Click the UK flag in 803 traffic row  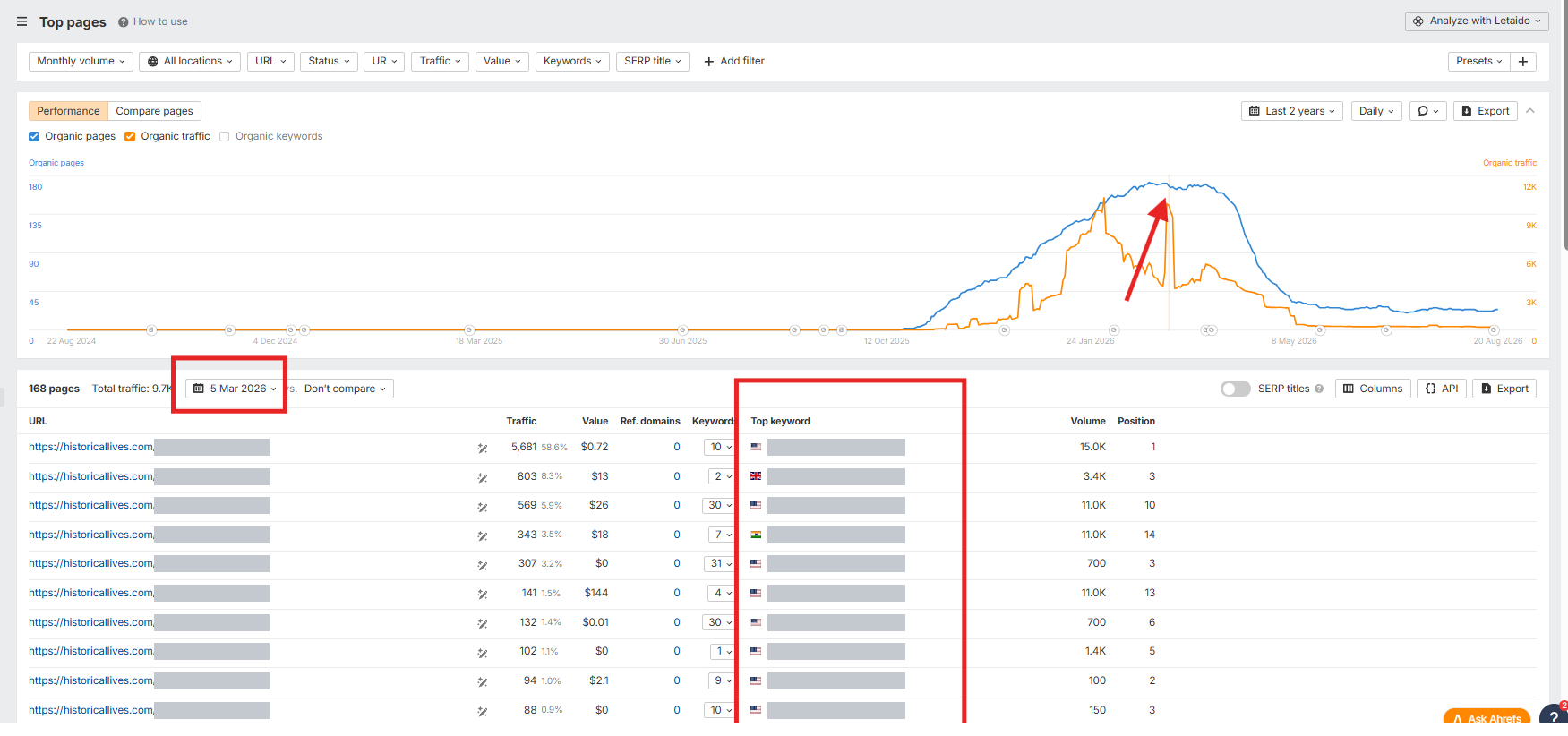click(756, 476)
